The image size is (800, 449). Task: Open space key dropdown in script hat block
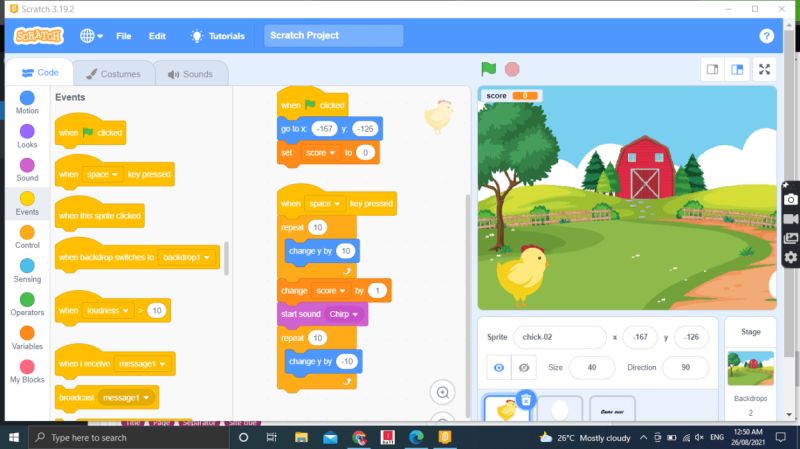pyautogui.click(x=324, y=204)
